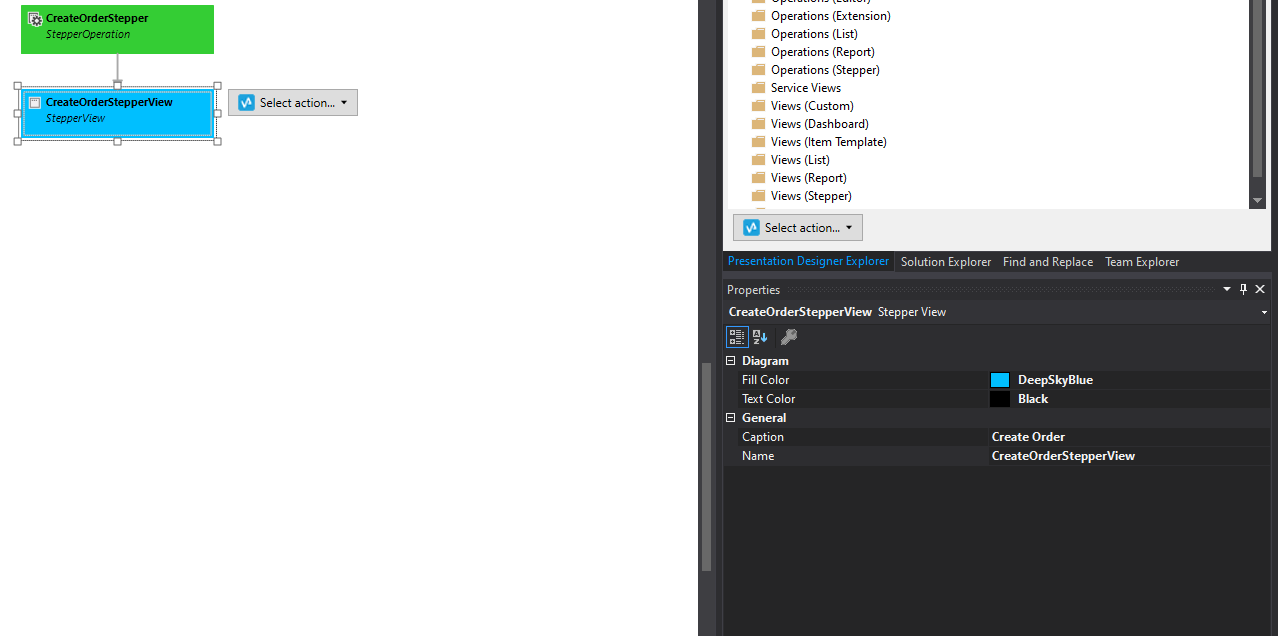This screenshot has height=636, width=1278.
Task: Switch to the Find and Replace tab
Action: (x=1048, y=262)
